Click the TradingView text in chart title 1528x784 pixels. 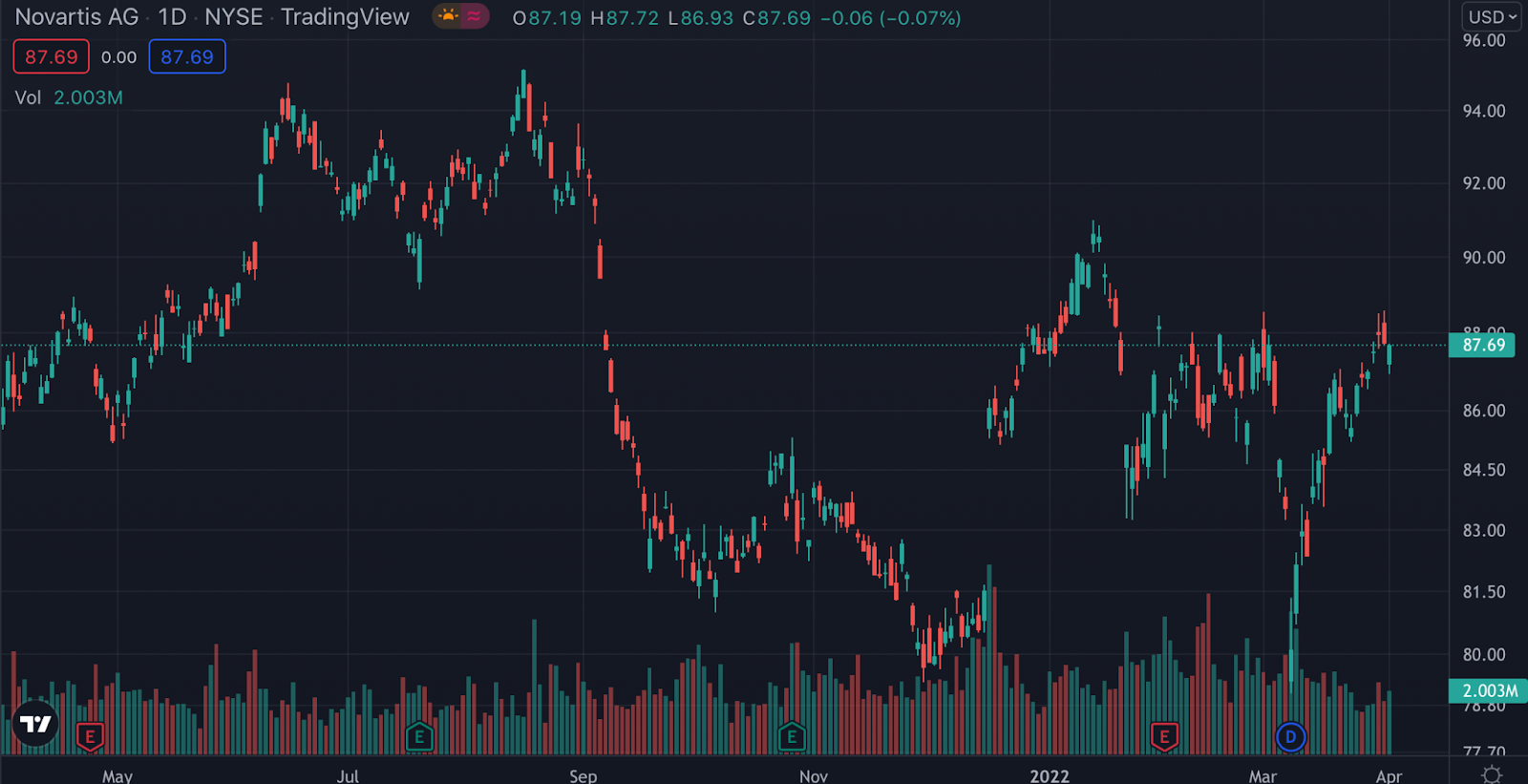coord(345,17)
